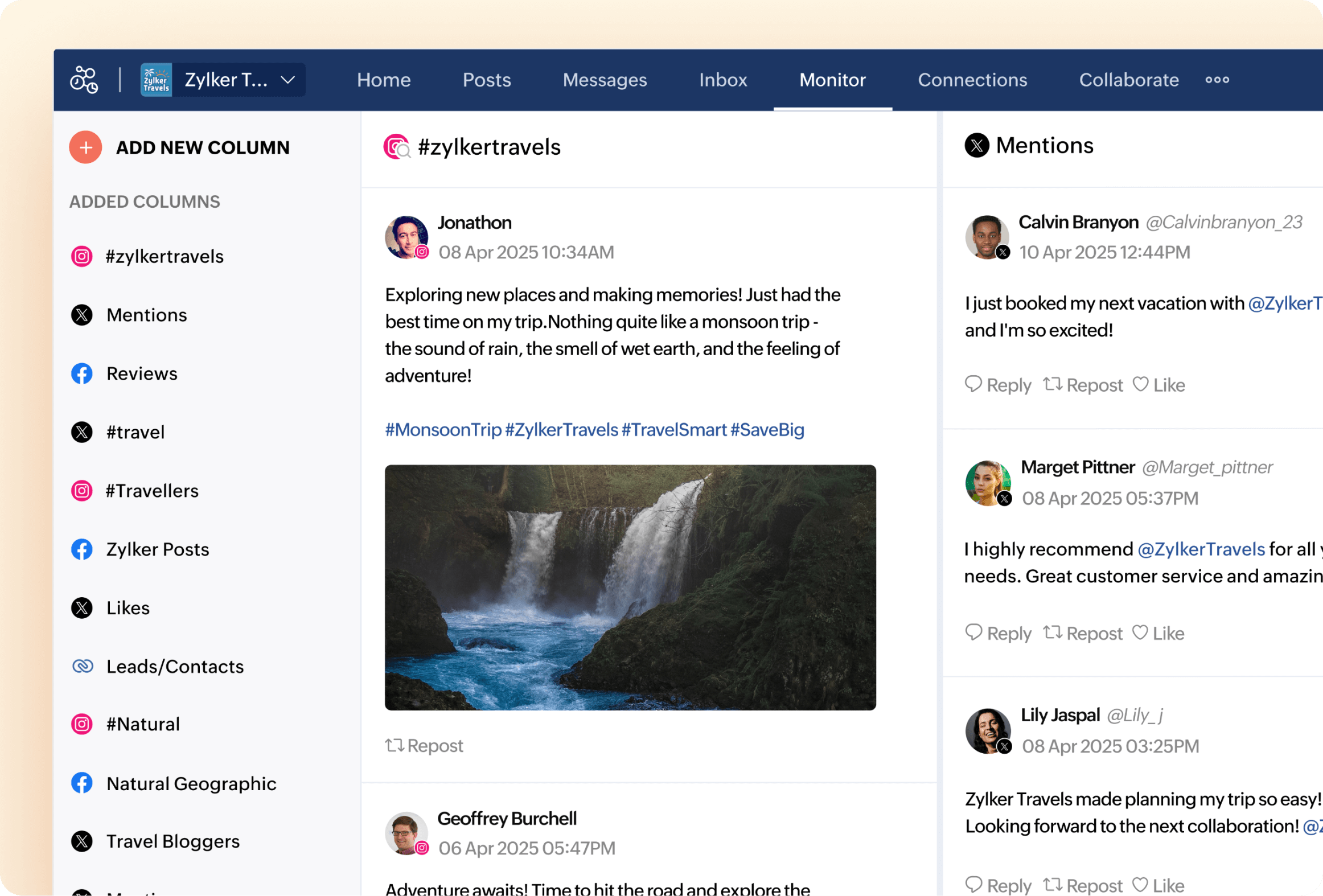Like Calvin Branyon's mention
1323x896 pixels.
(1158, 385)
